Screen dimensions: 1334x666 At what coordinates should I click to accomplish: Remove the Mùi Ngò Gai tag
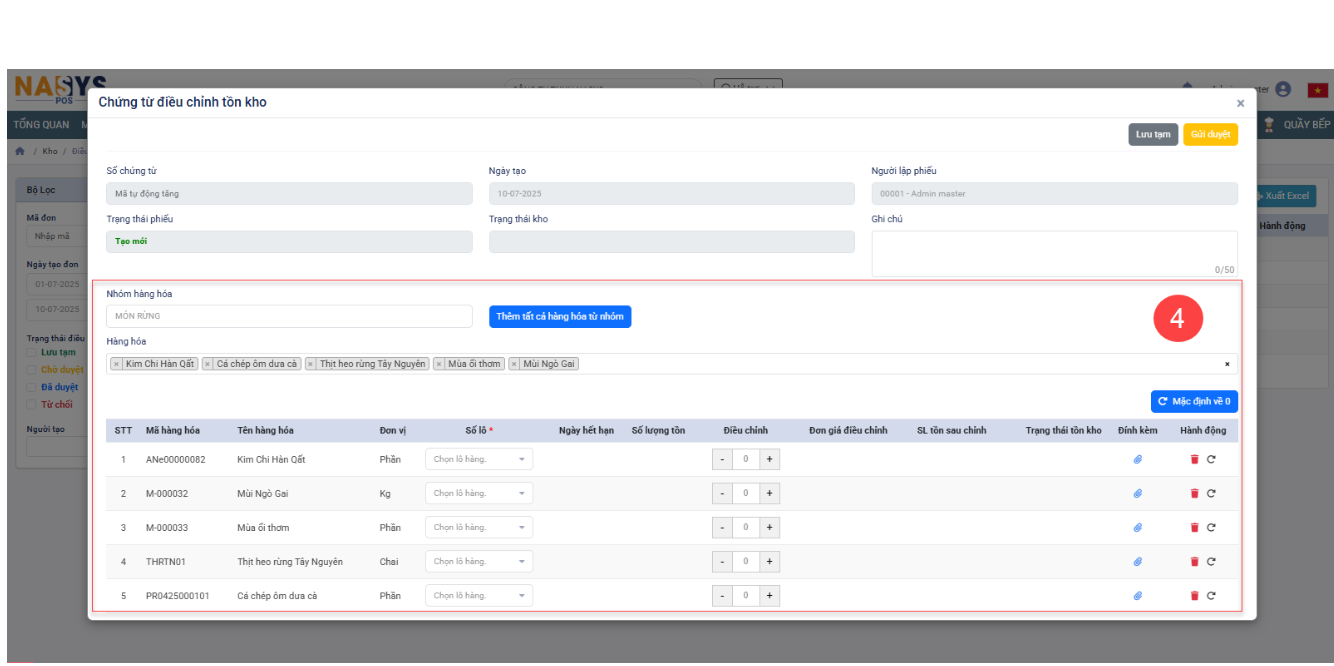click(x=514, y=364)
